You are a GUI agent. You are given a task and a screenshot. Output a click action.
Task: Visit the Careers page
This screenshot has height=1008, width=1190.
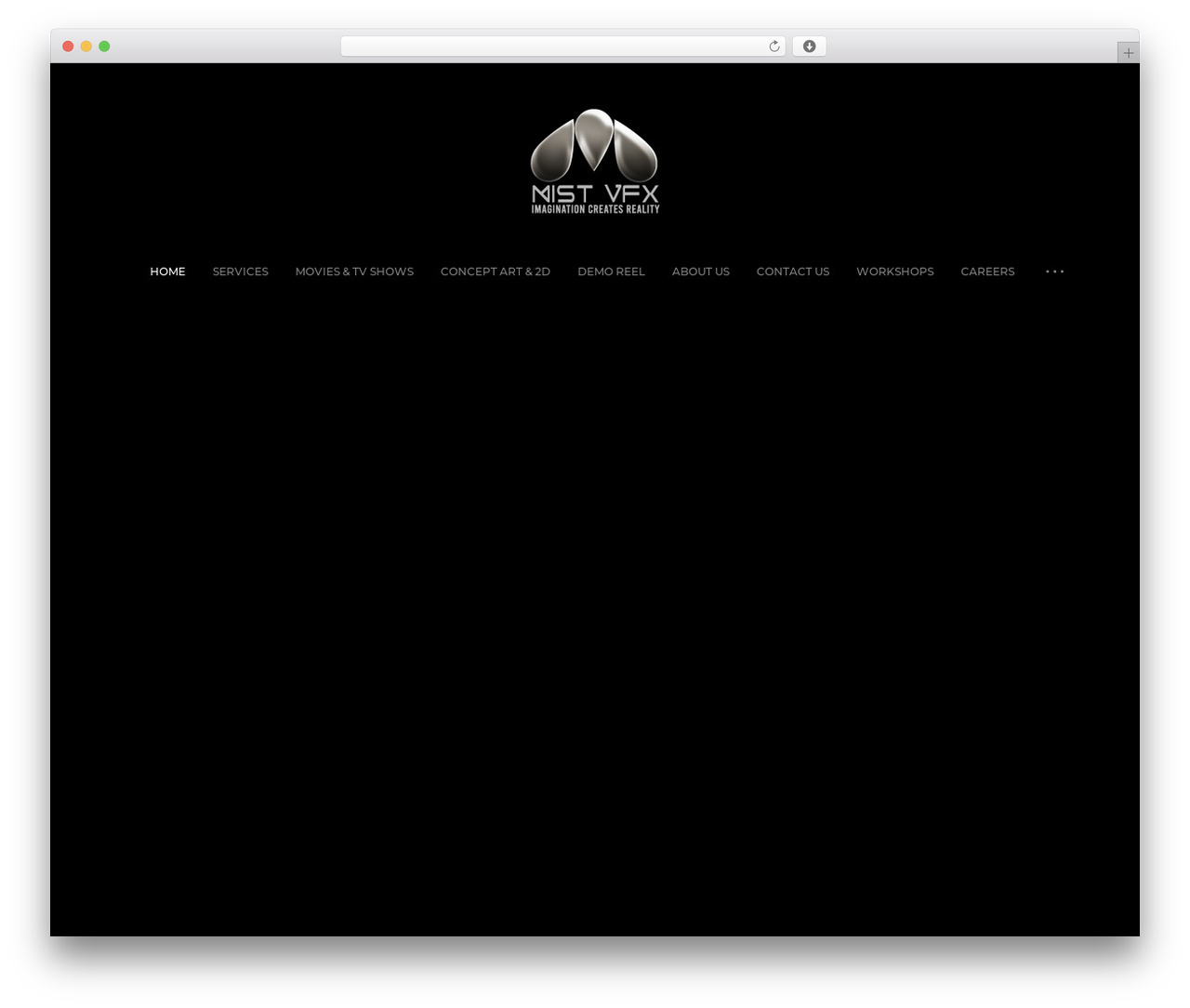(x=987, y=272)
